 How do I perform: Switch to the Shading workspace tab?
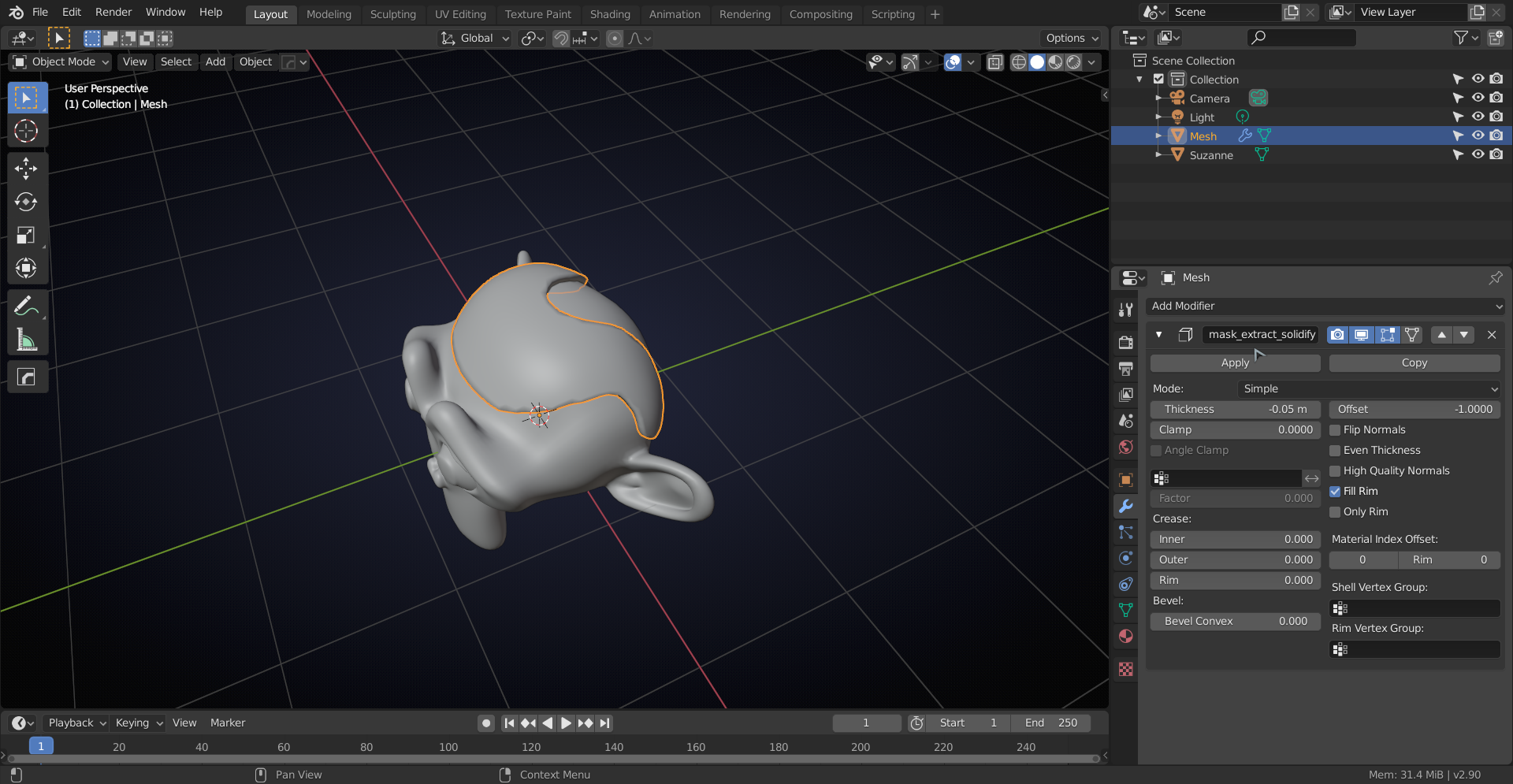(x=610, y=14)
